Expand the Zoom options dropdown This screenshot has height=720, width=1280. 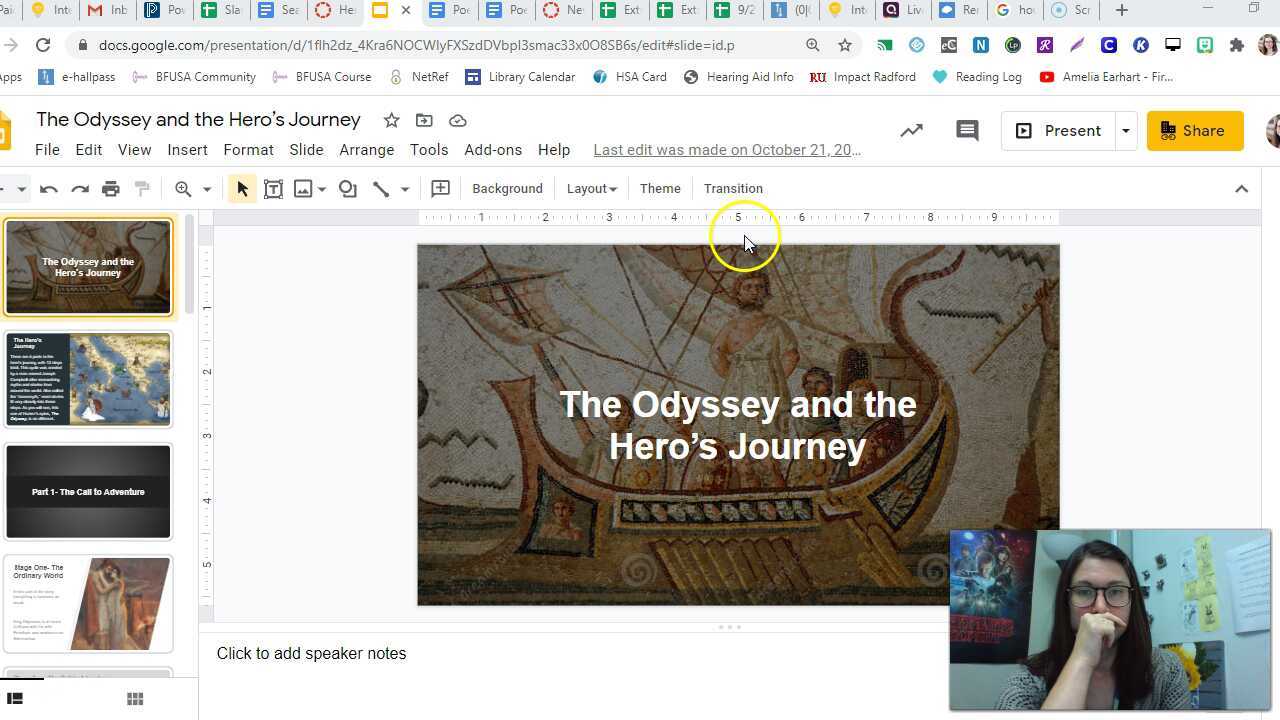pyautogui.click(x=206, y=188)
